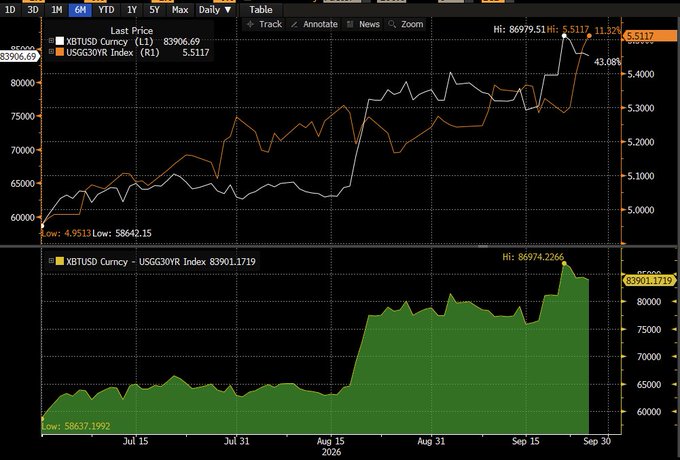
Task: Click the '5.0000' right axis value
Action: tap(641, 210)
